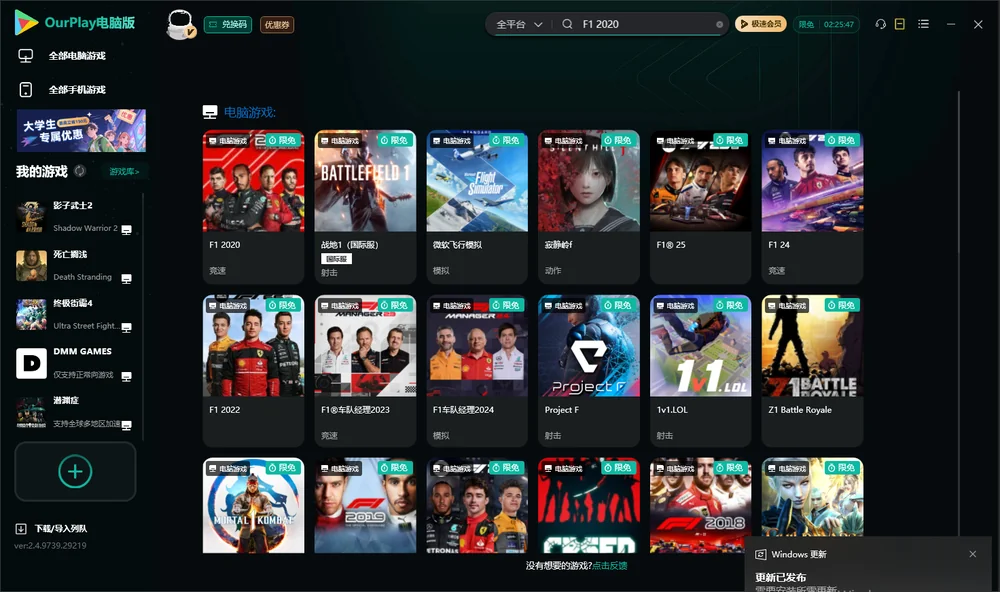
Task: Add a game with the plus button
Action: pyautogui.click(x=75, y=471)
